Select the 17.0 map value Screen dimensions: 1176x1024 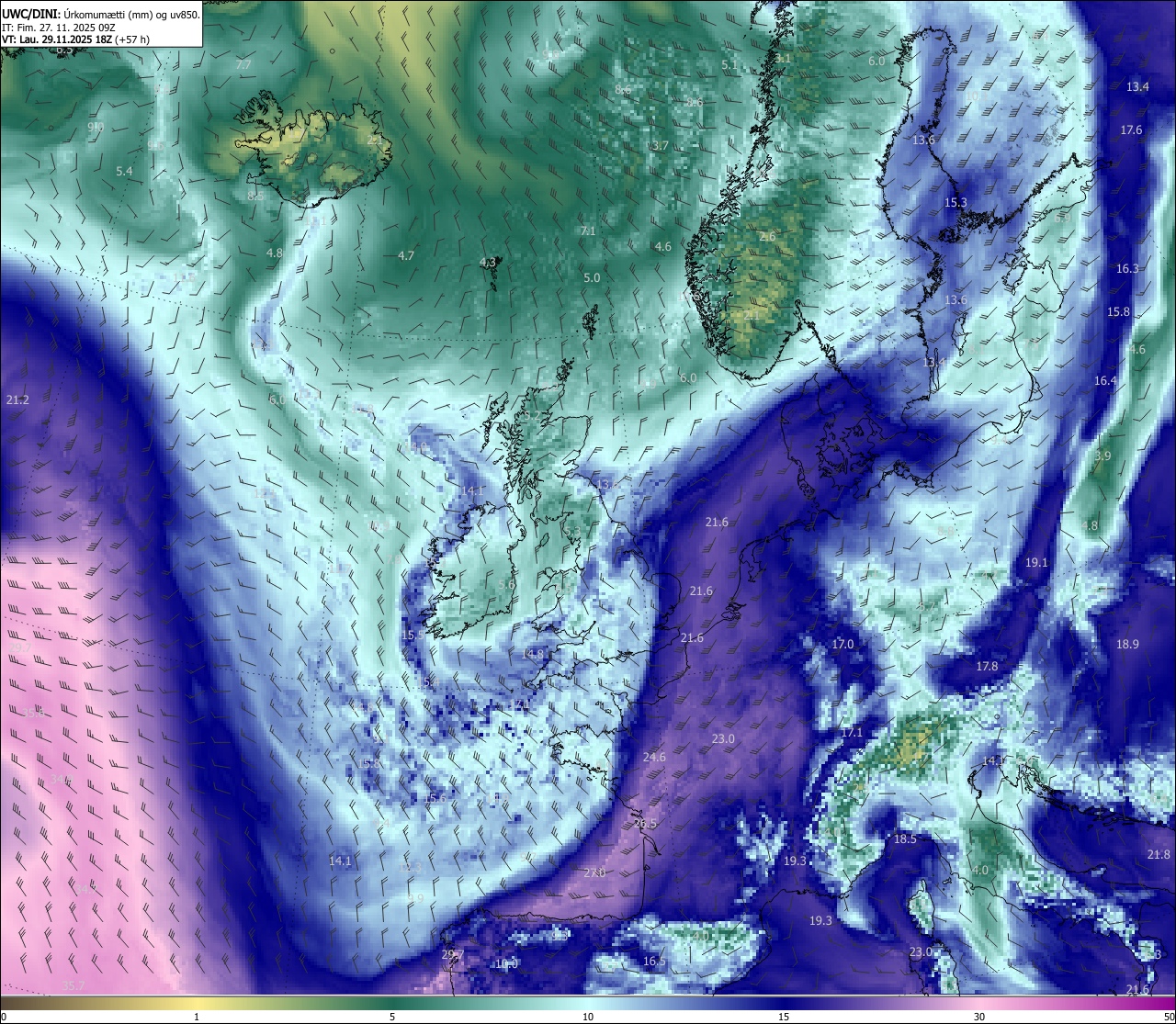click(x=842, y=645)
